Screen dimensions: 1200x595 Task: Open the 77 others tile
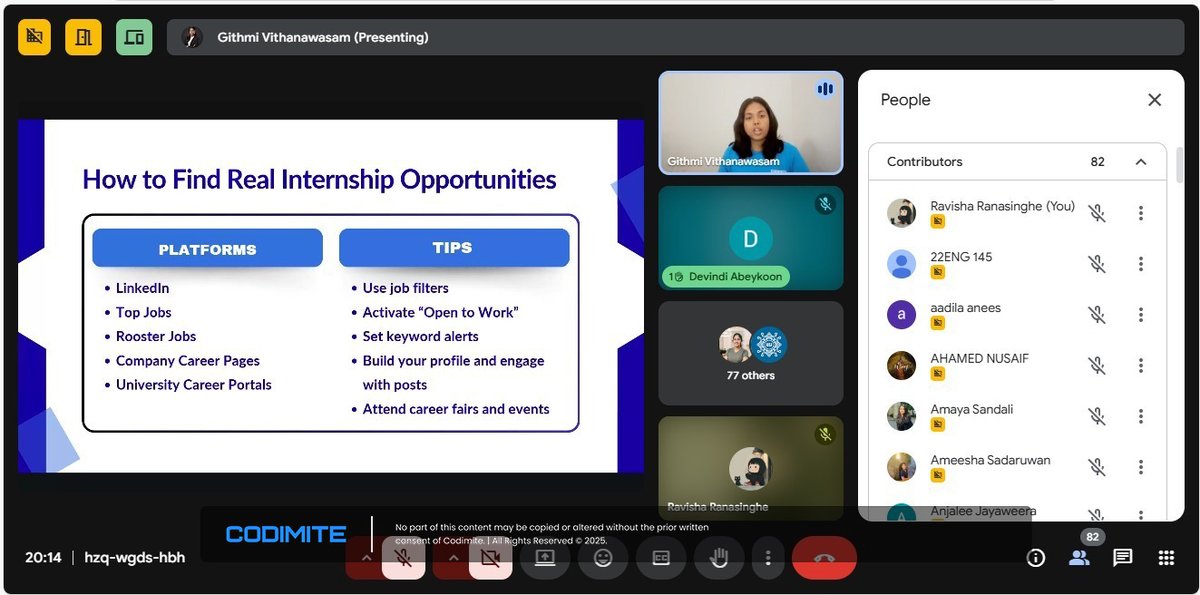[750, 353]
